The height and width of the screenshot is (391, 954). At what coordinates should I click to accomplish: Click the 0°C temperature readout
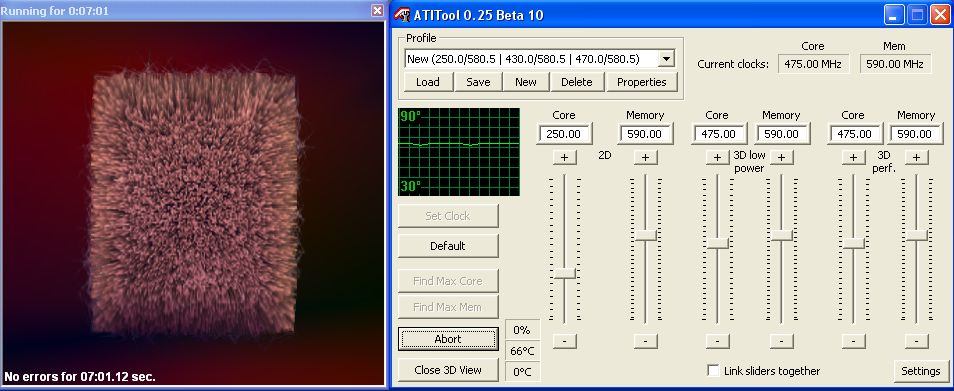coord(522,372)
